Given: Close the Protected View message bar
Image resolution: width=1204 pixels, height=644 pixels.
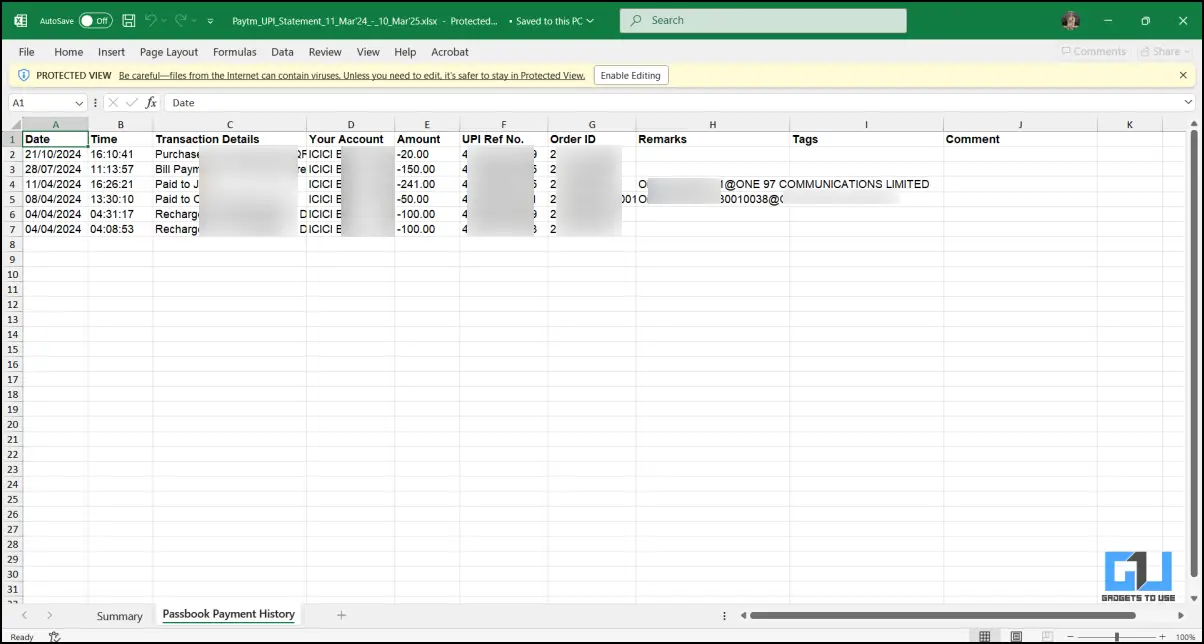Looking at the screenshot, I should (1183, 75).
